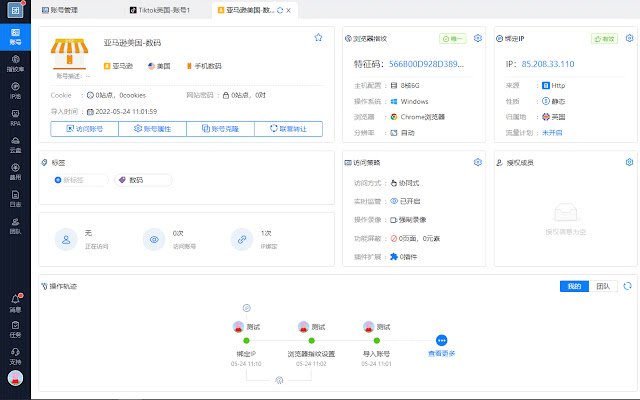Click the IP address 85.208.33.110

pyautogui.click(x=548, y=64)
